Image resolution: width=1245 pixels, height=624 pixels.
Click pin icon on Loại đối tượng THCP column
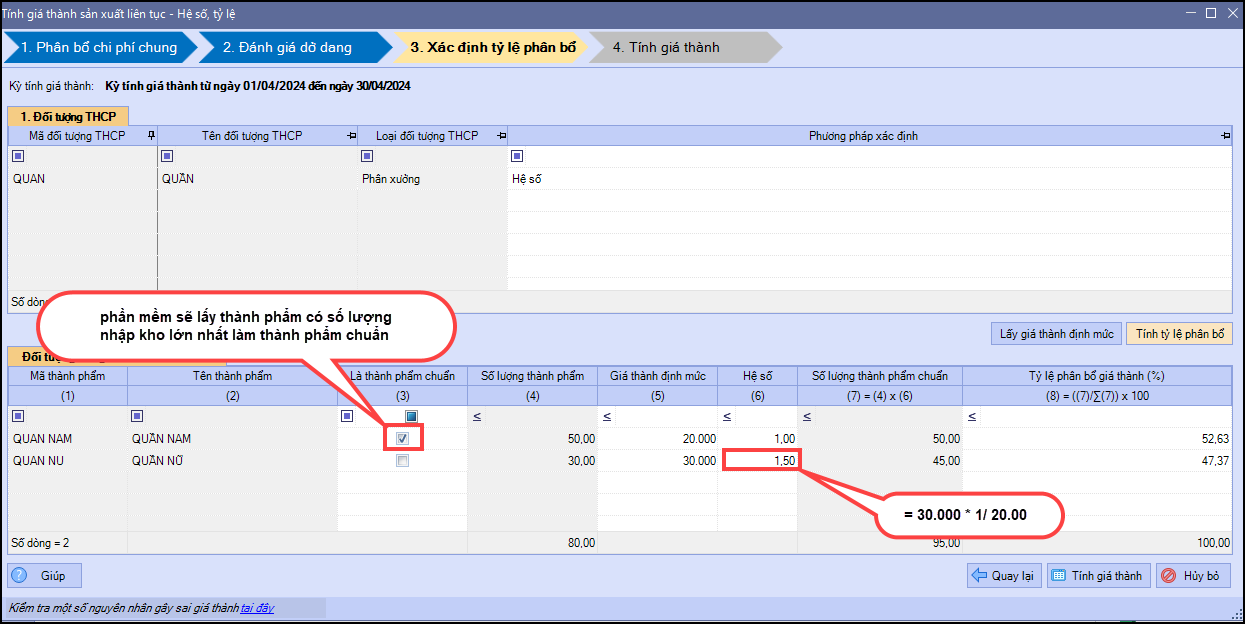pos(501,136)
